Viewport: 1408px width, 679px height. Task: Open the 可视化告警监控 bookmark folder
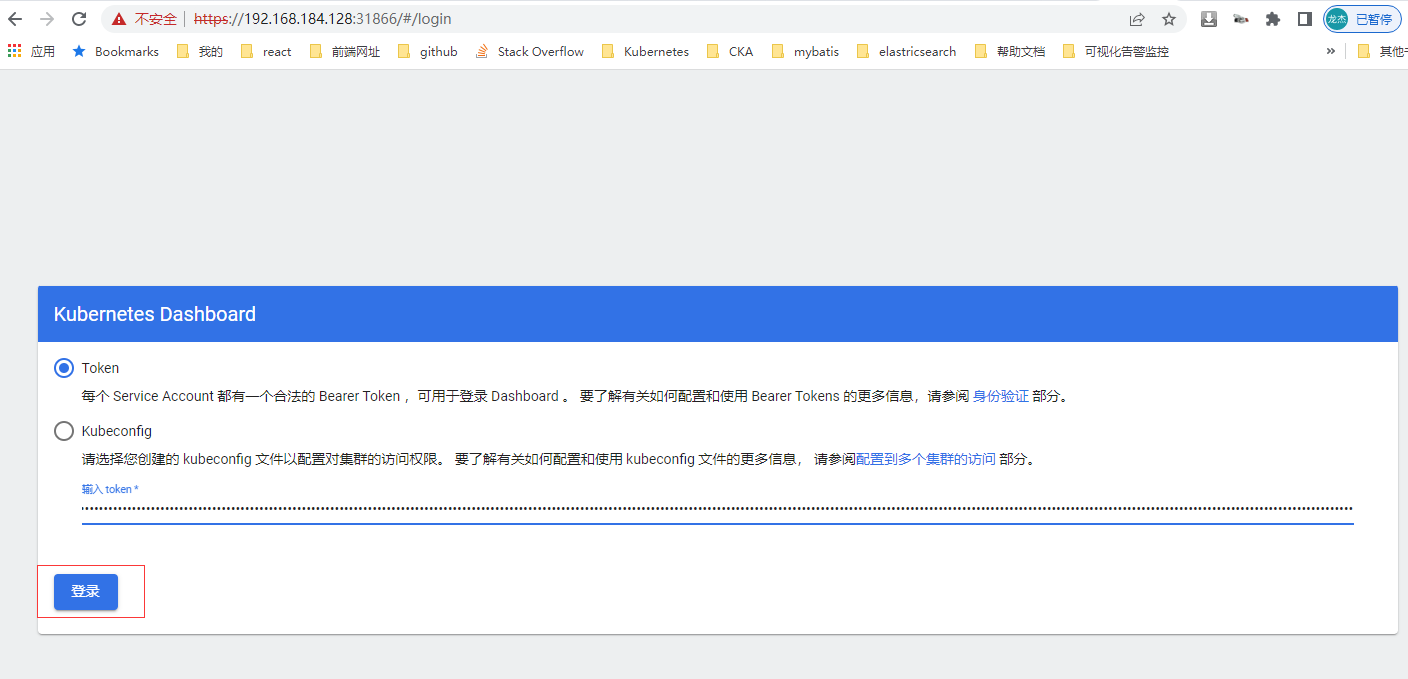[x=1115, y=51]
